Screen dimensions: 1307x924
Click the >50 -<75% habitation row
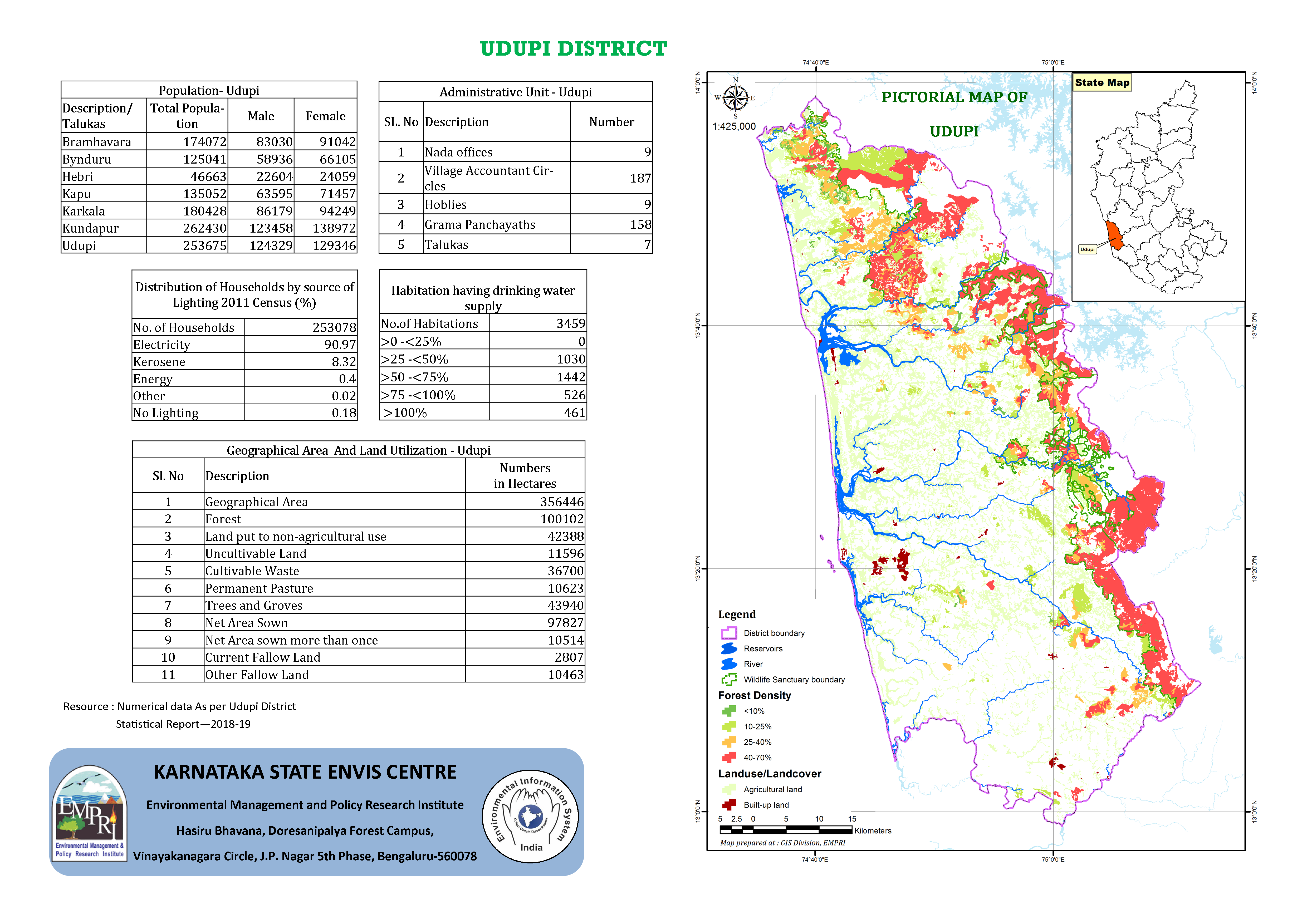pyautogui.click(x=483, y=377)
